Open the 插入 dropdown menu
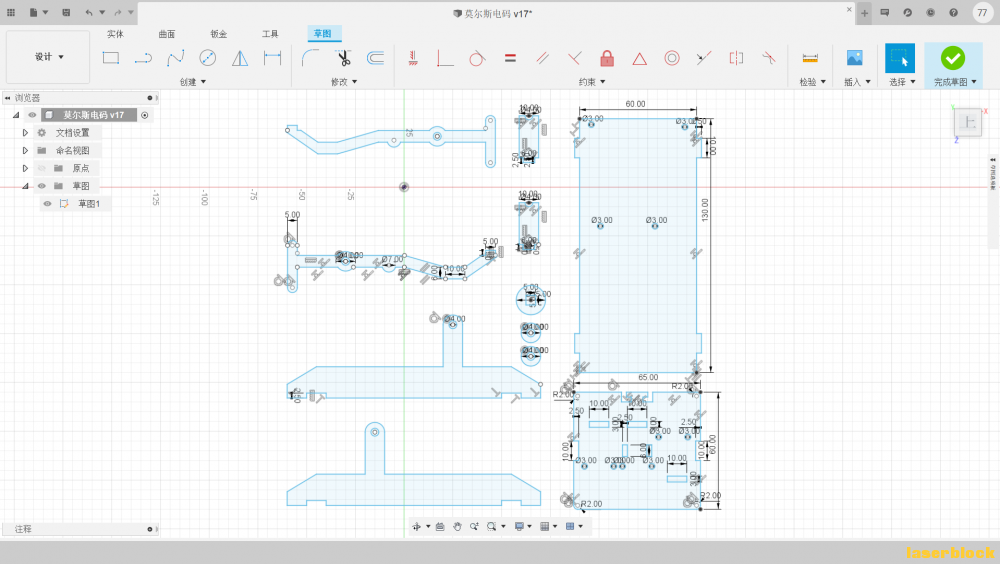The height and width of the screenshot is (564, 1000). pyautogui.click(x=857, y=82)
